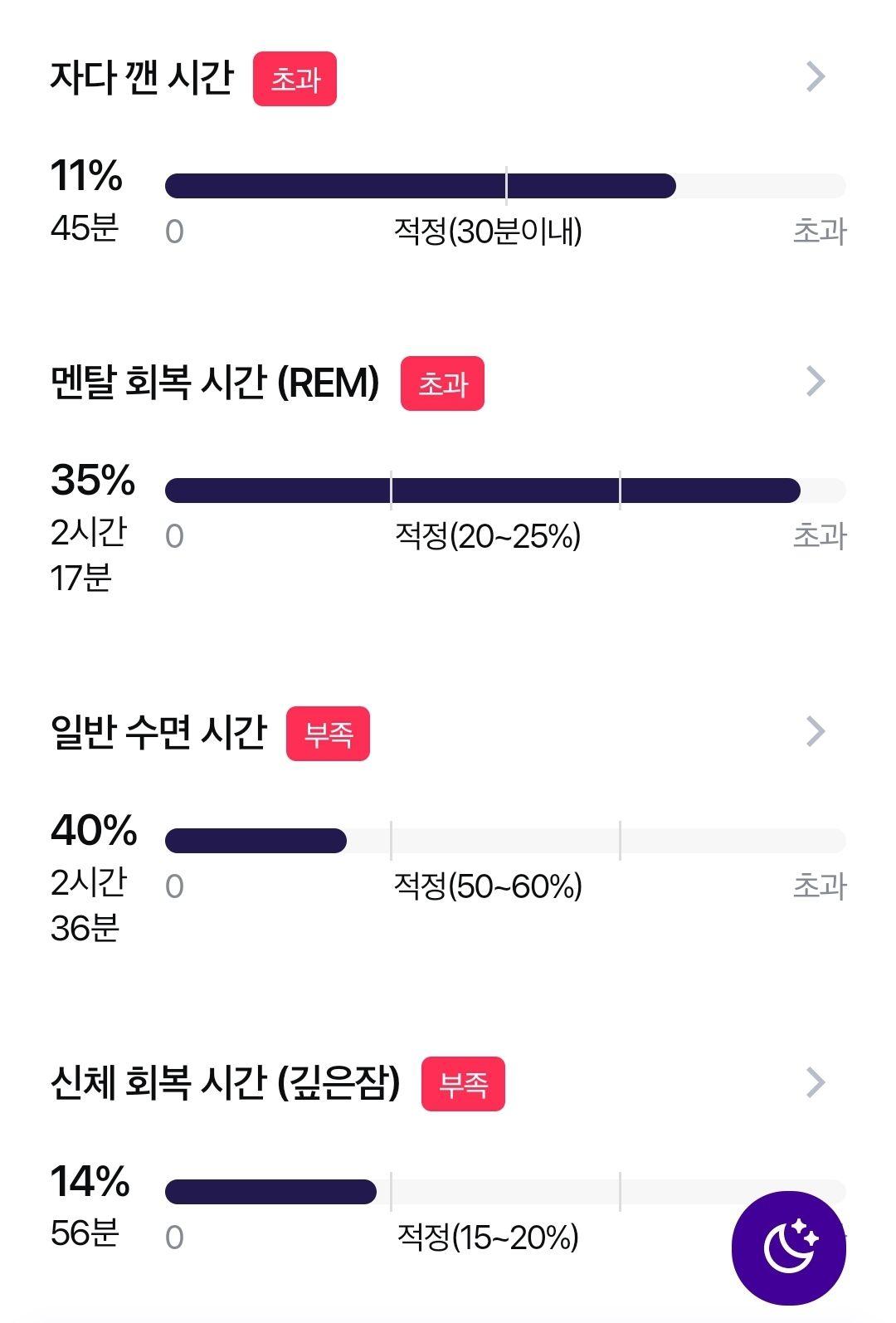Open the 일반 수면 시간 chevron arrow
Screen dimensions: 896x1323
816,731
